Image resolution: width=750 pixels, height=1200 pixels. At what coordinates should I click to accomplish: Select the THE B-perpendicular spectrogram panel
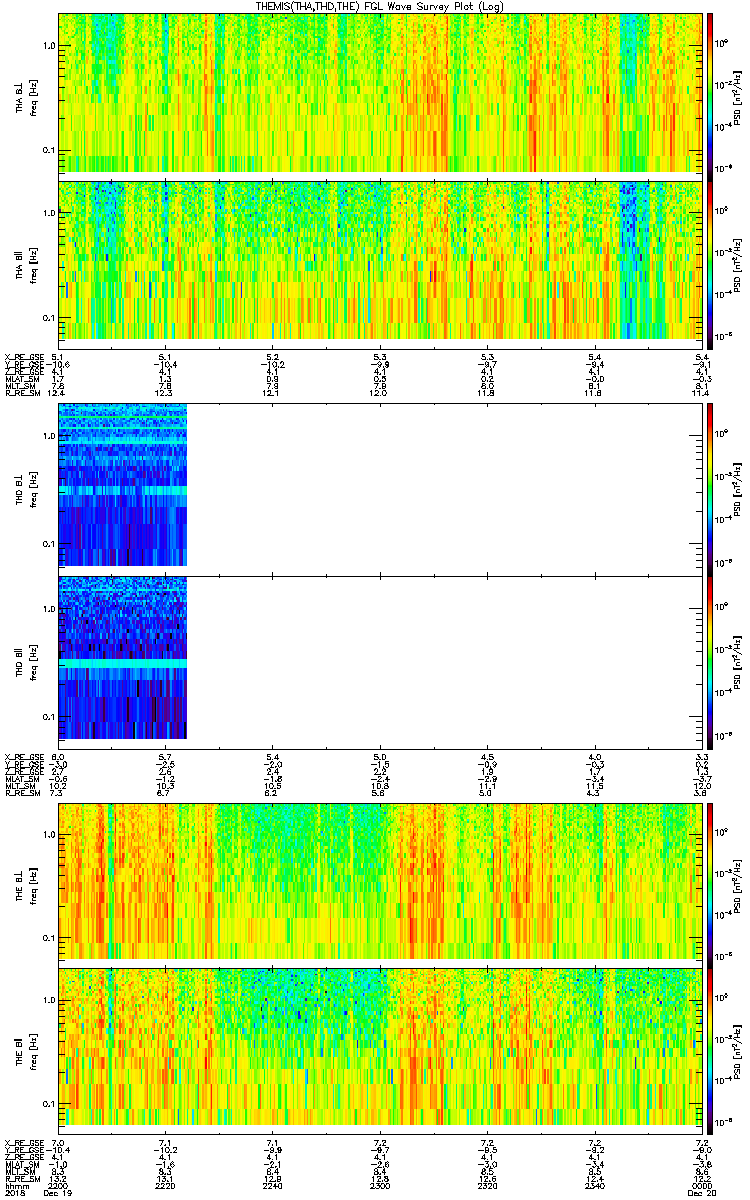point(380,881)
